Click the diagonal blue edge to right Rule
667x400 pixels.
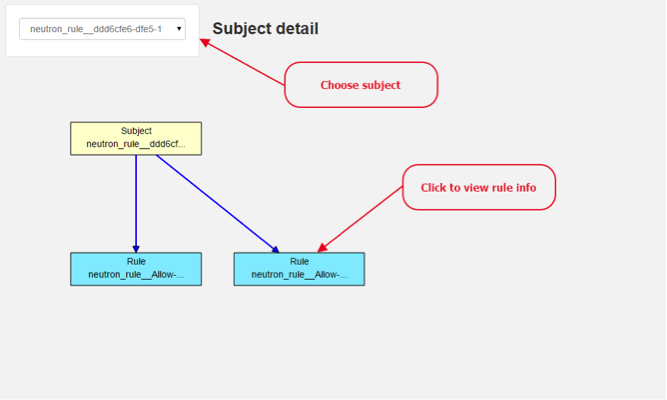(x=215, y=201)
